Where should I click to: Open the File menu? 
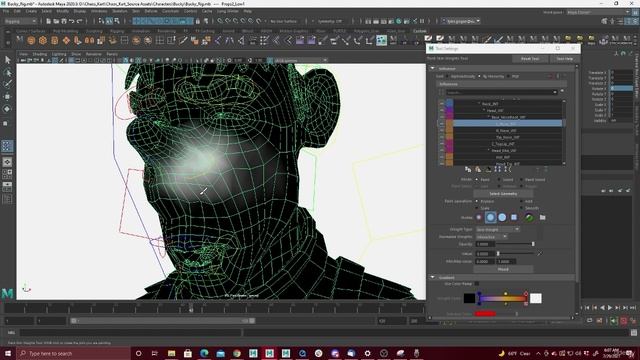coord(6,11)
